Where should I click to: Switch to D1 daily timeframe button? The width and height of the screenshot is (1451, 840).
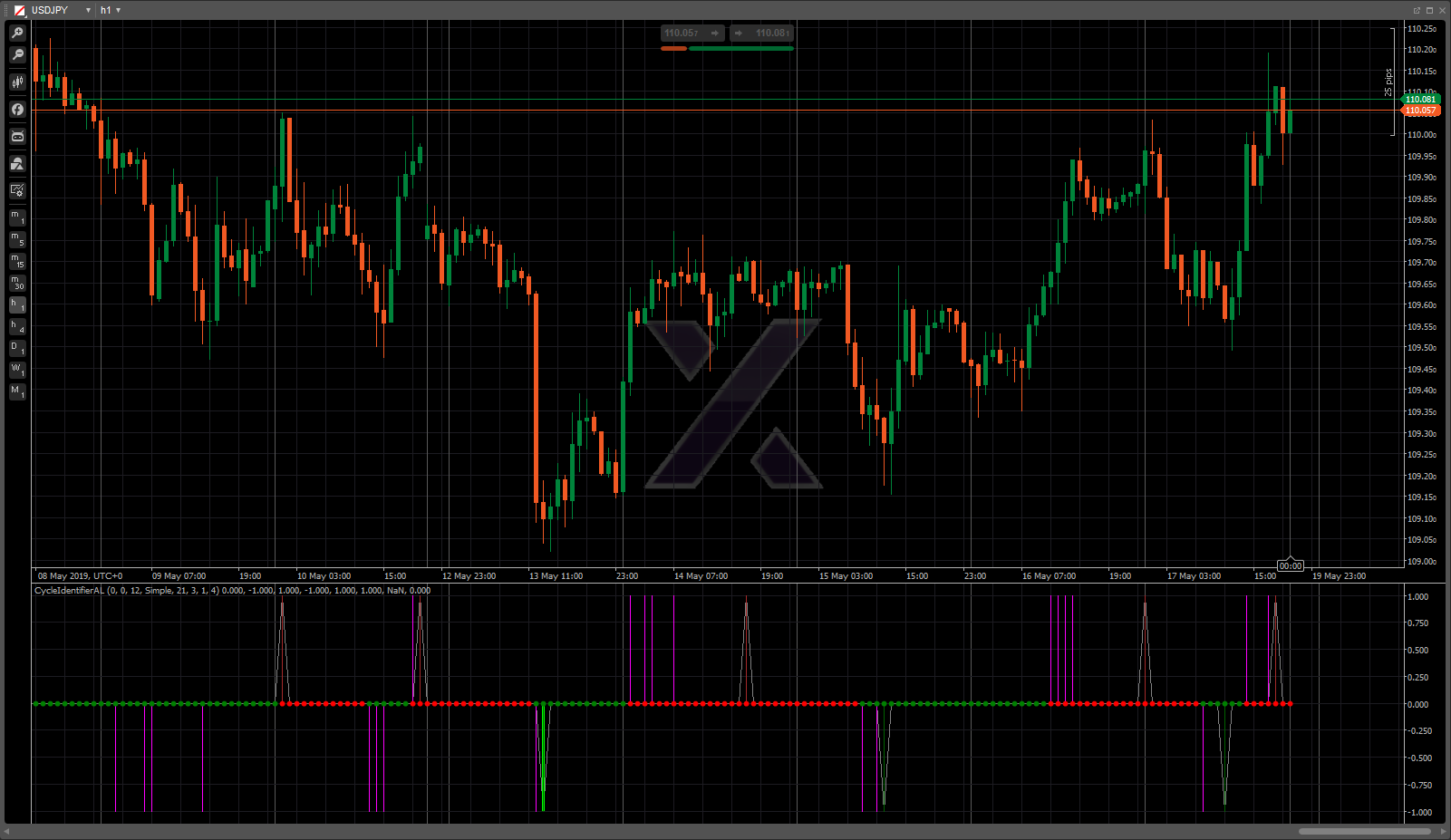point(17,349)
